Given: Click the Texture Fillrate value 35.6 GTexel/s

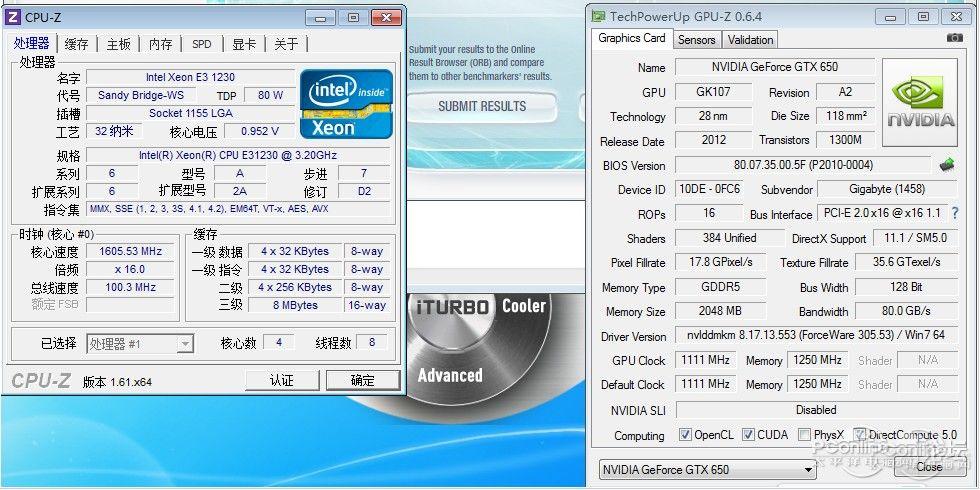Looking at the screenshot, I should coord(906,262).
